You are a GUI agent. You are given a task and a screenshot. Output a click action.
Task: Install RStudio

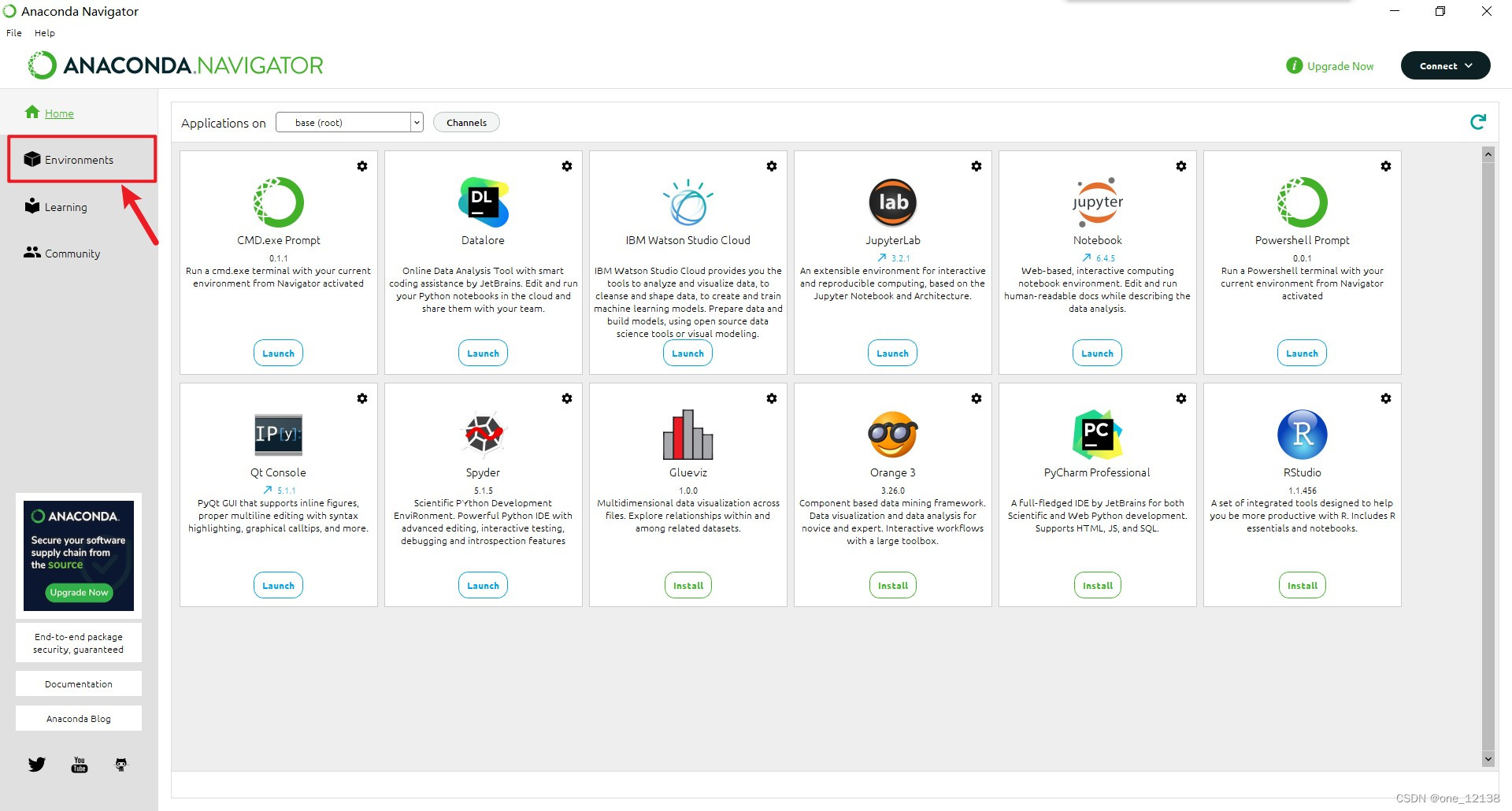(1303, 585)
